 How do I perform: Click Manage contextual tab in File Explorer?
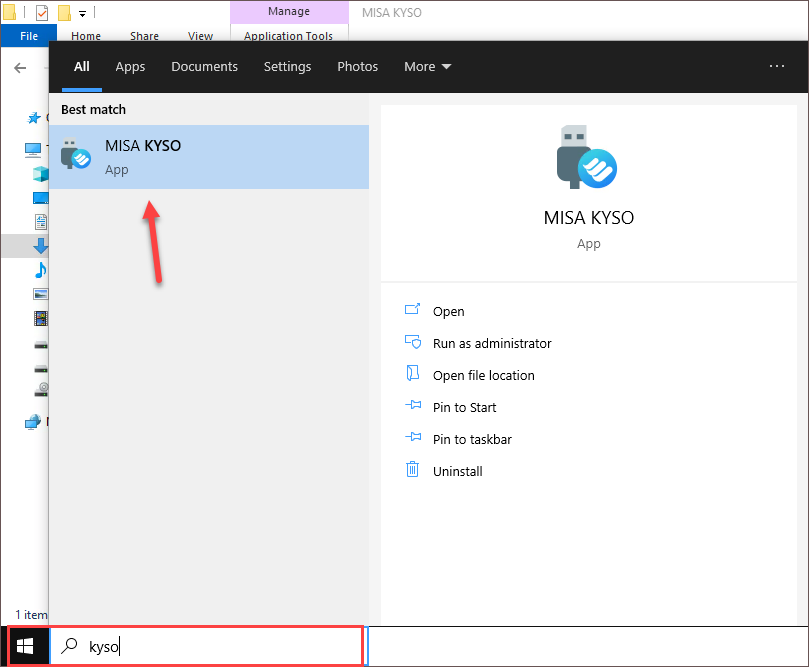tap(289, 11)
